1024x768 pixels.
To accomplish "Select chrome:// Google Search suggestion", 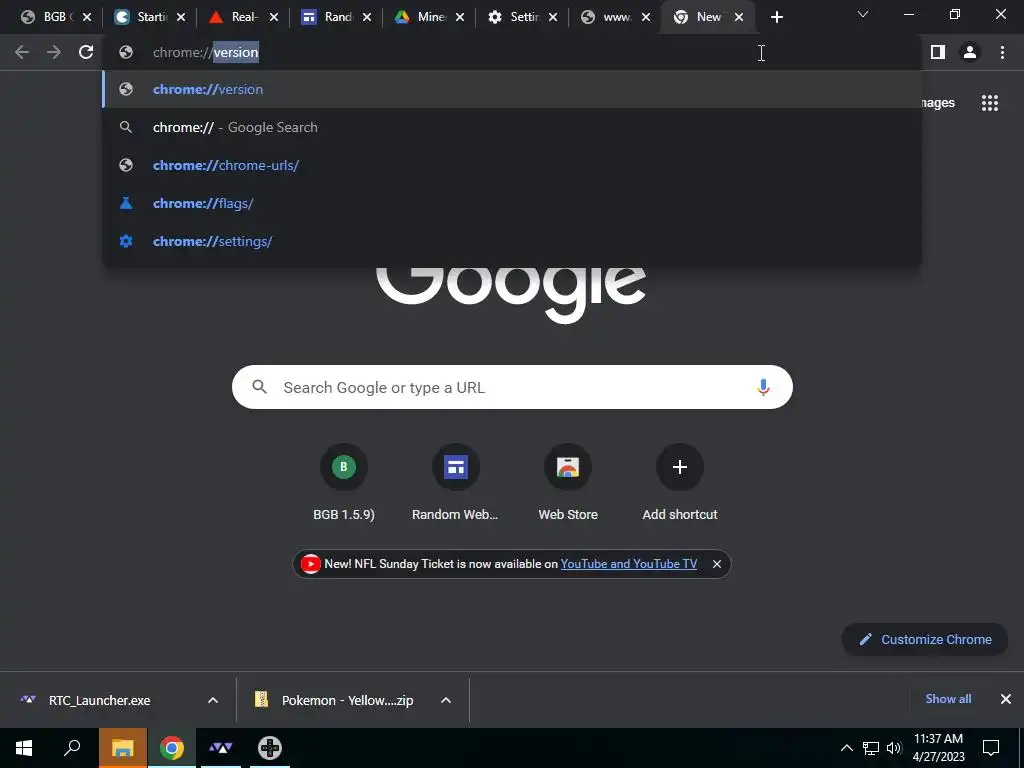I will pyautogui.click(x=512, y=127).
